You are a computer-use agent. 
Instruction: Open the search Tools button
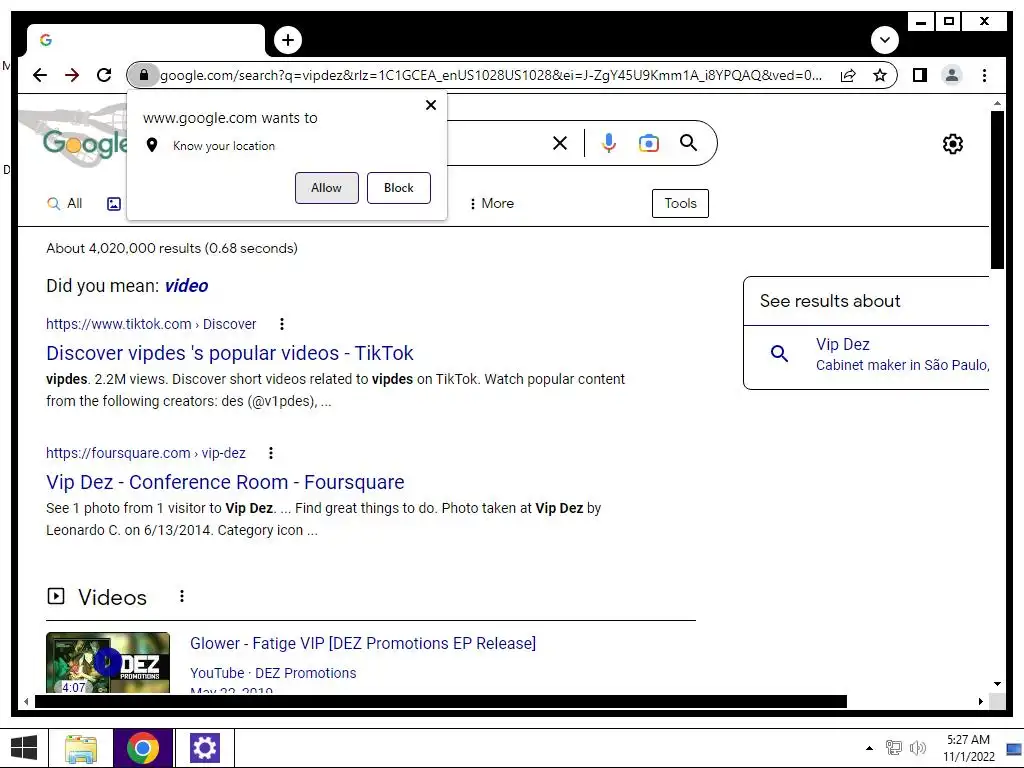(x=680, y=203)
